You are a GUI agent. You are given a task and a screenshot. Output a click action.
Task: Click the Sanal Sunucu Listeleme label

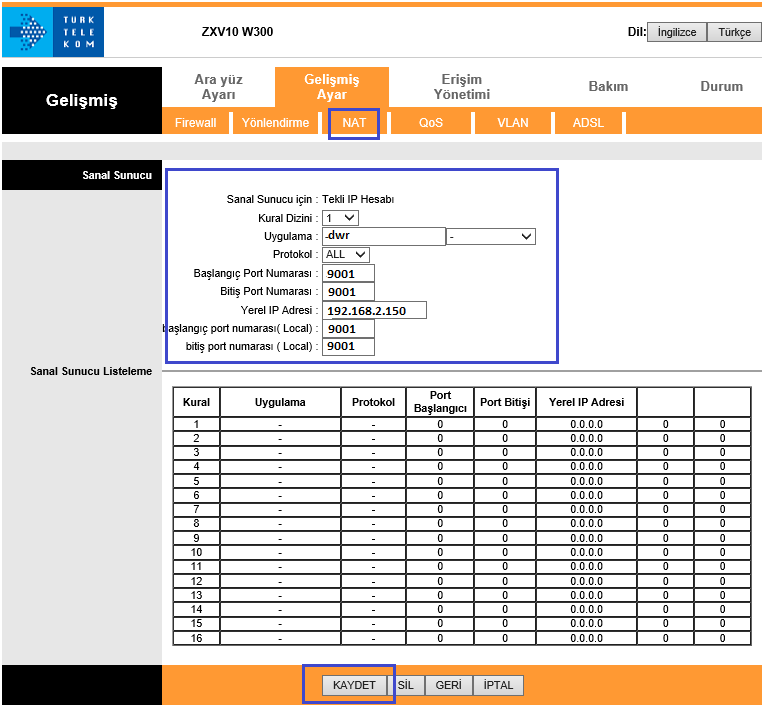tap(91, 371)
